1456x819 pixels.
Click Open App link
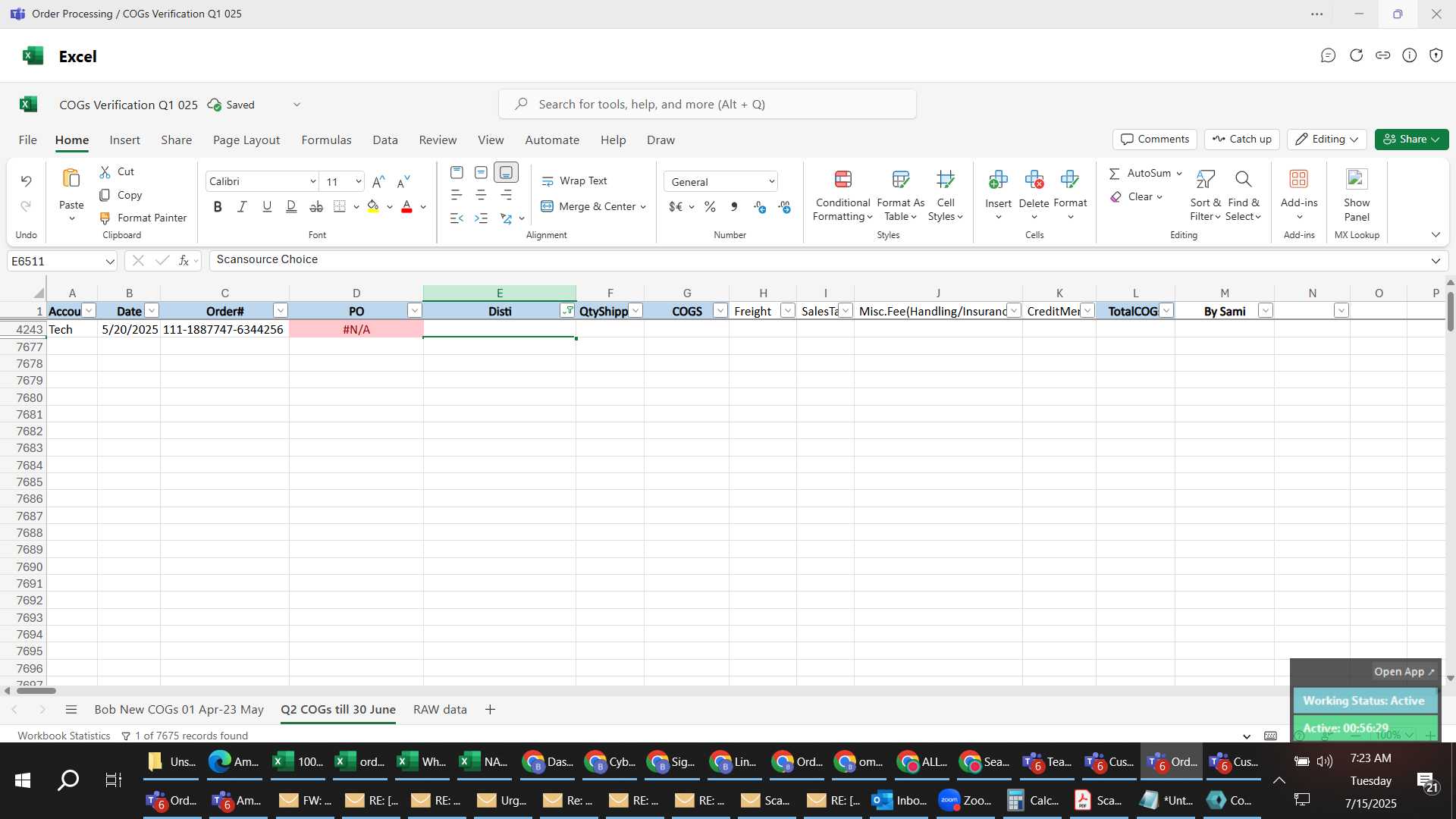(1404, 672)
